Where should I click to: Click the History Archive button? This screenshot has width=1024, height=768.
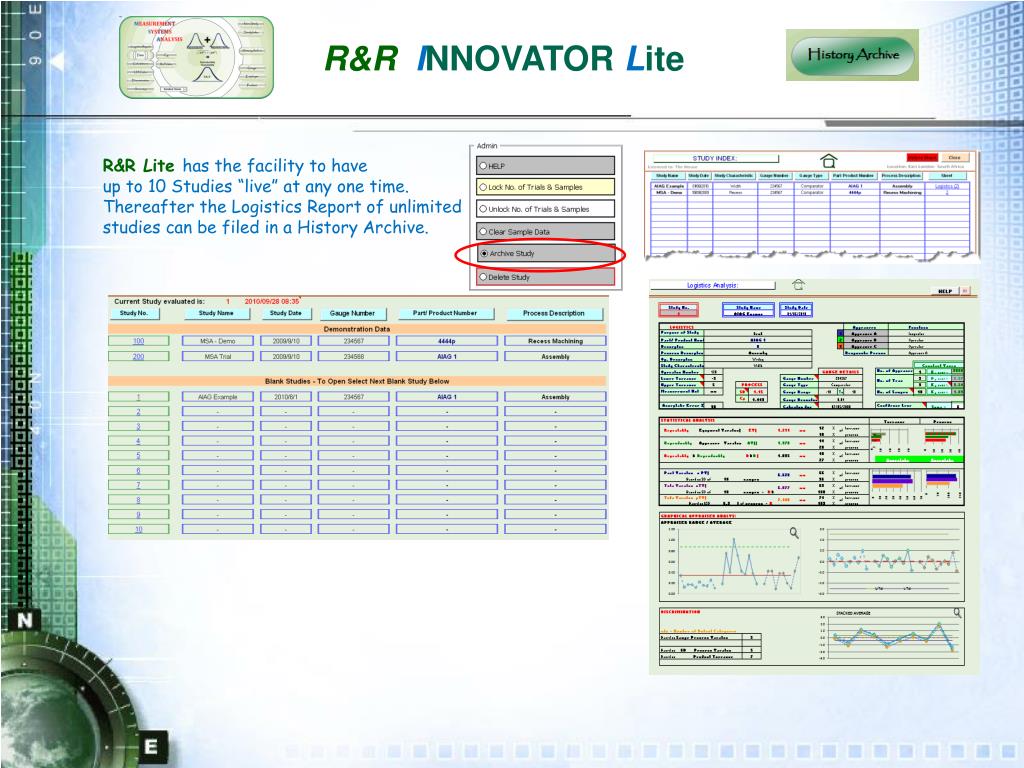tap(852, 55)
